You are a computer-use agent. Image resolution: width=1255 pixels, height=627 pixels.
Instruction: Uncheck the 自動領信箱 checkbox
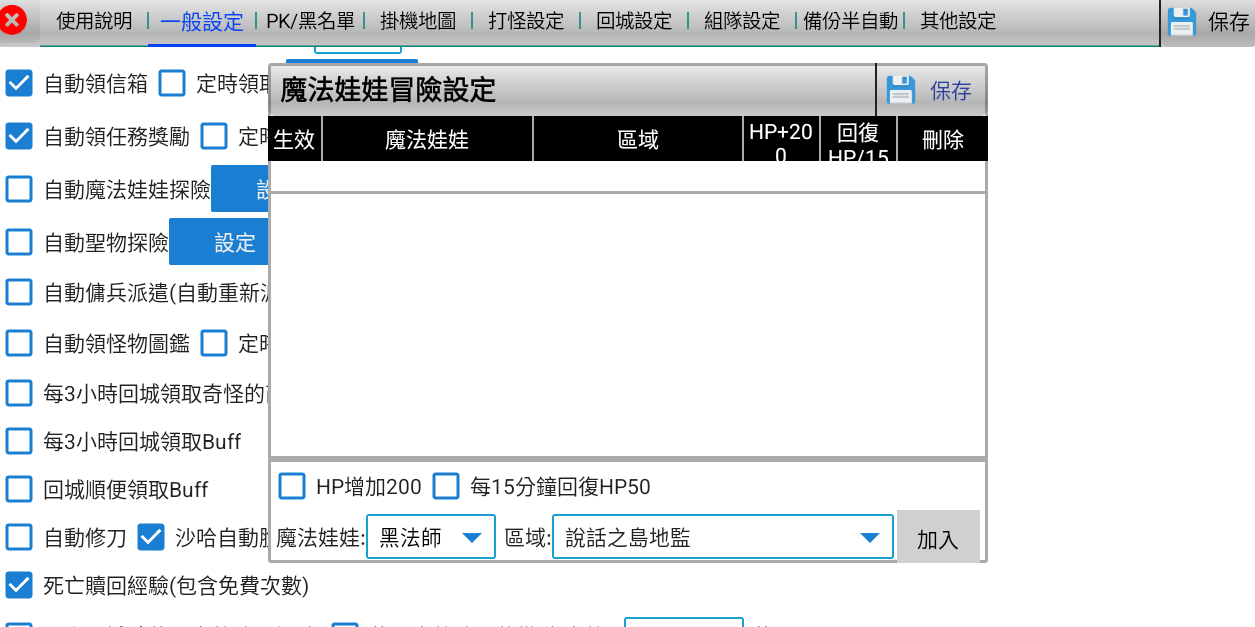(x=19, y=83)
